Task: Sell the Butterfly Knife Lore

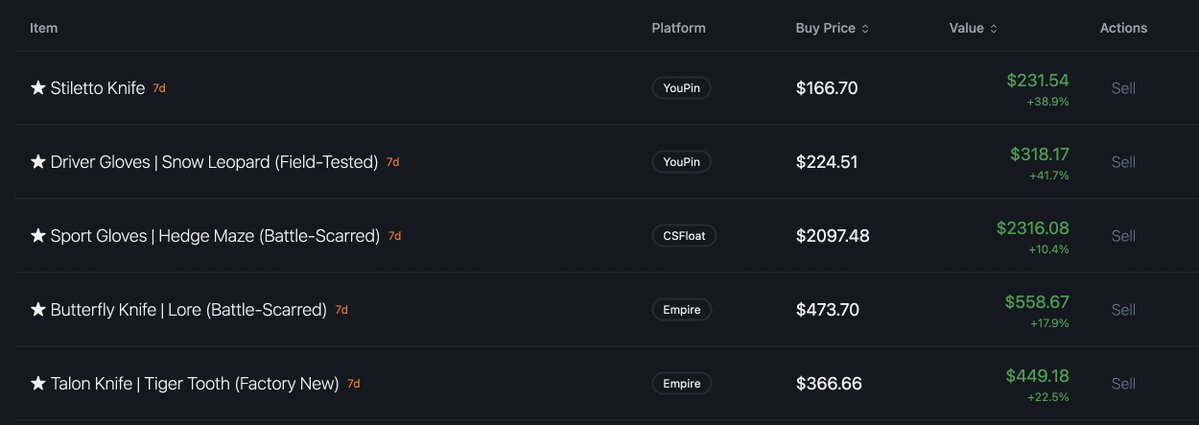Action: coord(1123,310)
